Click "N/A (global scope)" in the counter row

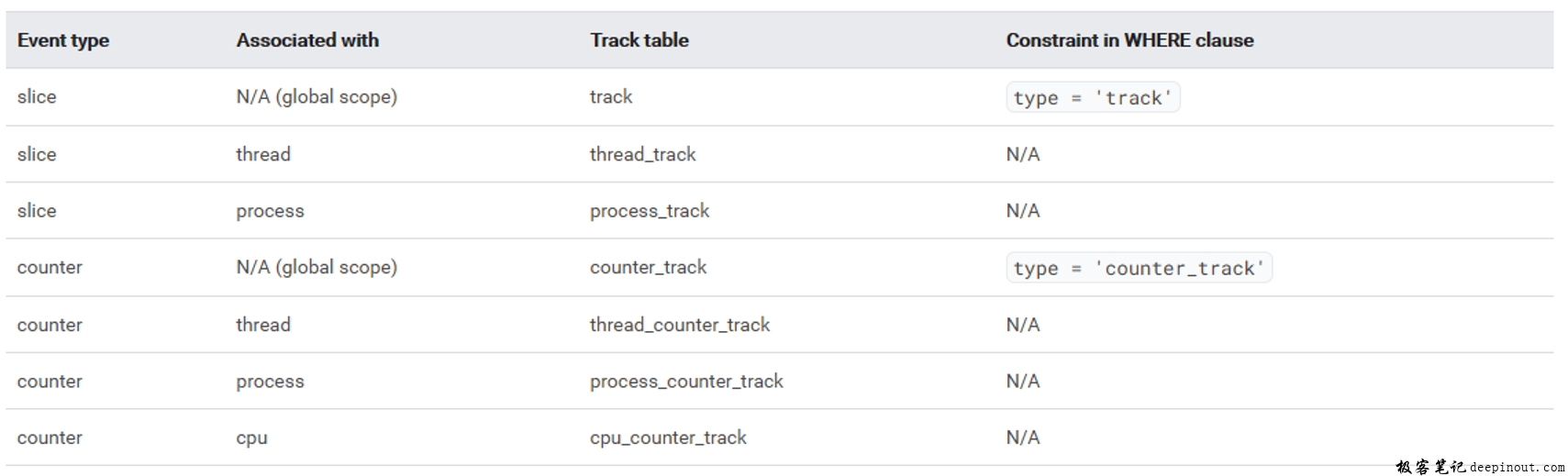click(317, 268)
